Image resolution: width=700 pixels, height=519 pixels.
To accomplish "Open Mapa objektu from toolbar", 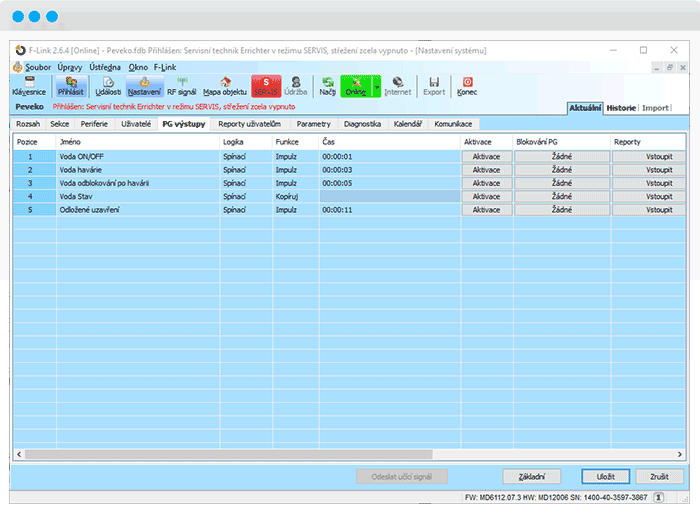I will (x=225, y=86).
